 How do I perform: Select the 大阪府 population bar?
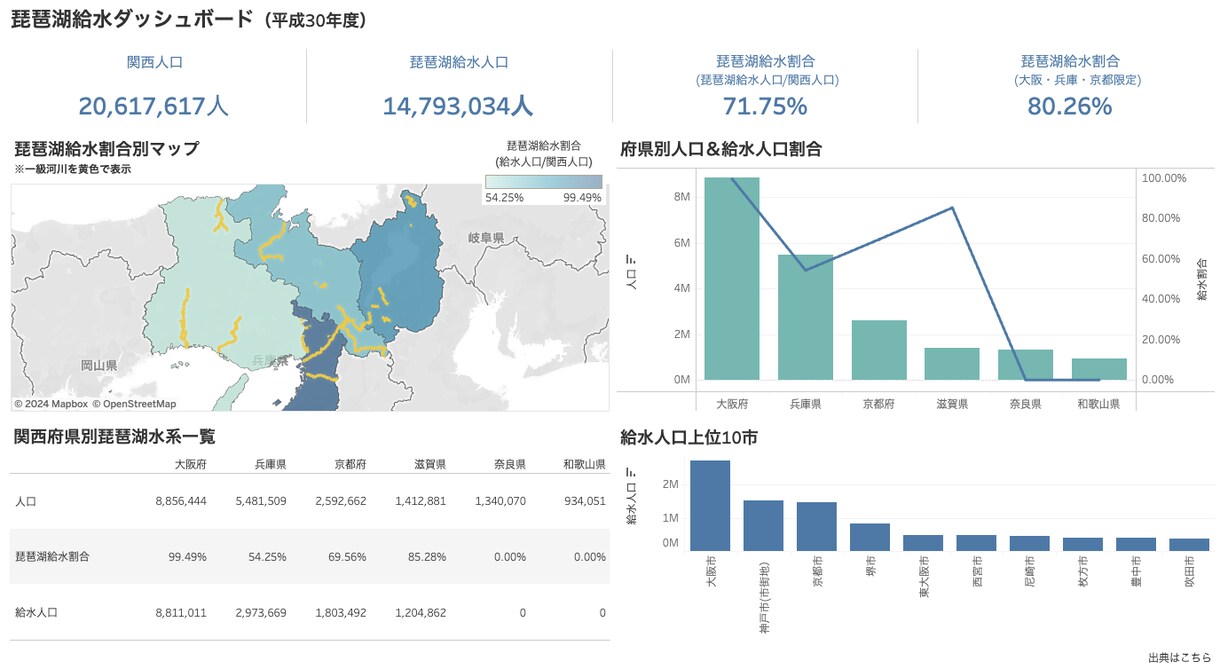732,279
